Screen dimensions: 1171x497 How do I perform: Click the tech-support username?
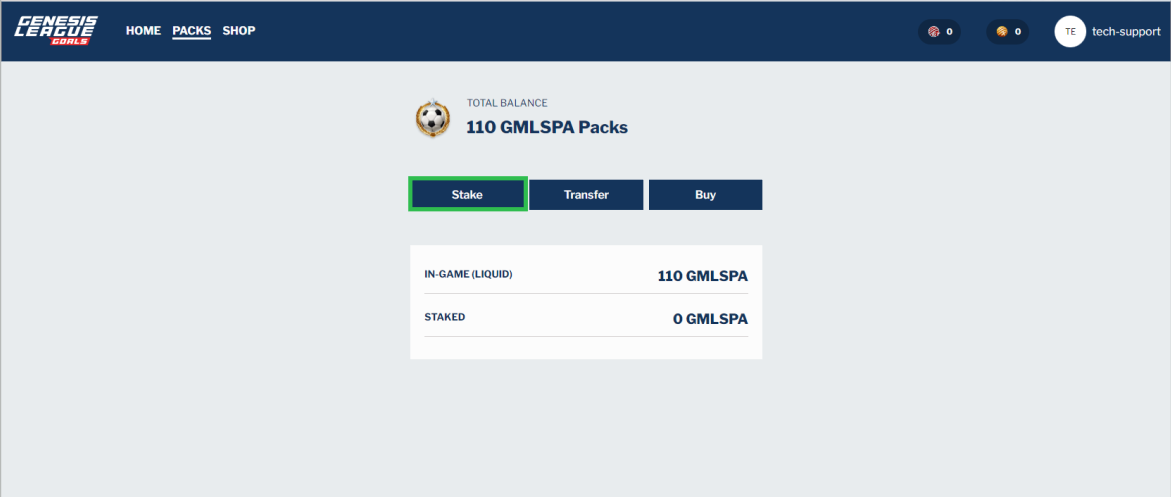coord(1126,32)
